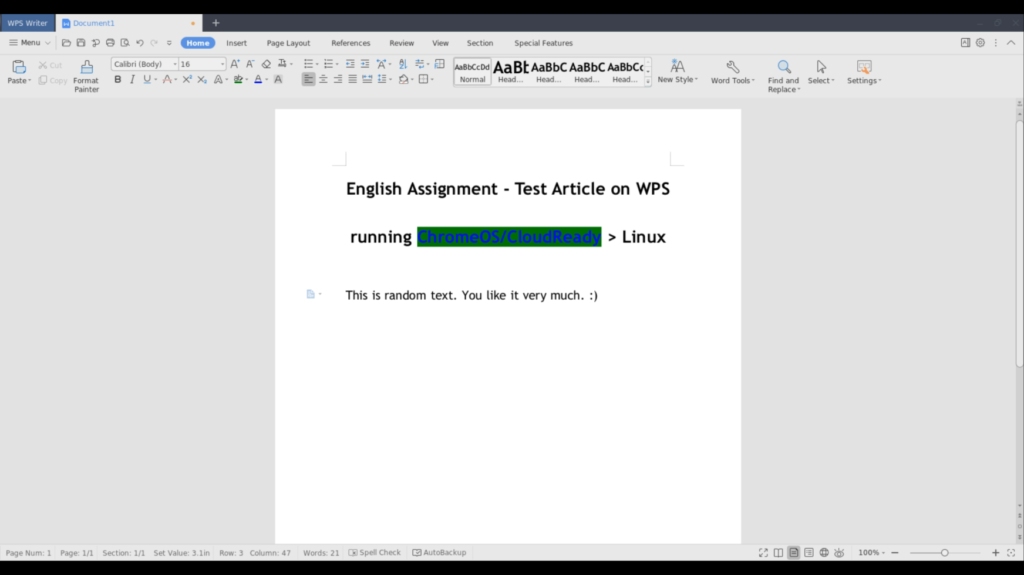Switch to full screen view in status bar

[763, 553]
